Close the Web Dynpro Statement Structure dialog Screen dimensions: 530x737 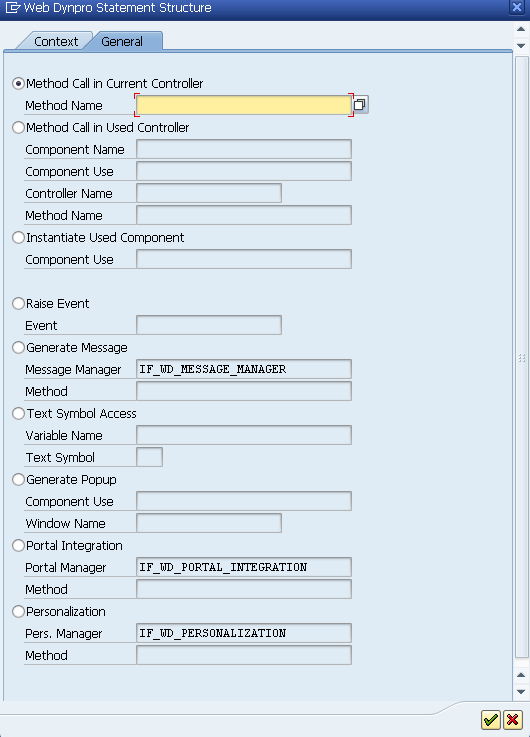click(517, 7)
